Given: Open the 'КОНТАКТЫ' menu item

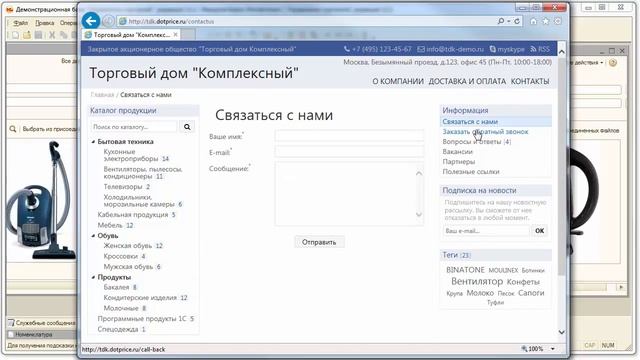Looking at the screenshot, I should point(530,82).
